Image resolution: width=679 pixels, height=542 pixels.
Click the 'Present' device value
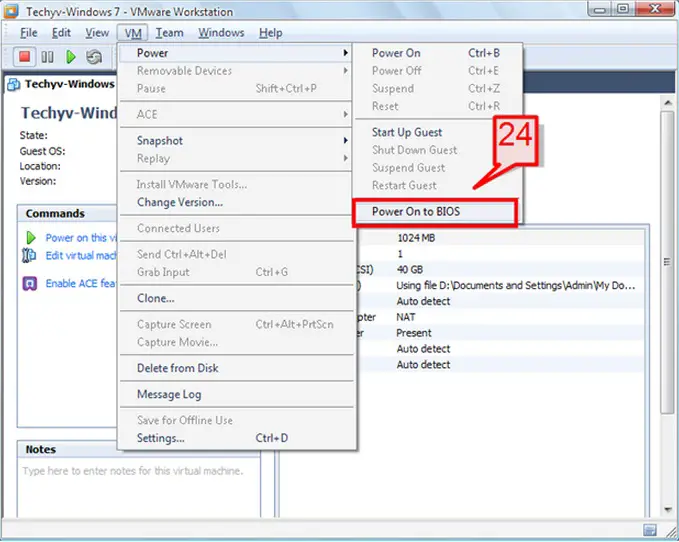tap(414, 333)
